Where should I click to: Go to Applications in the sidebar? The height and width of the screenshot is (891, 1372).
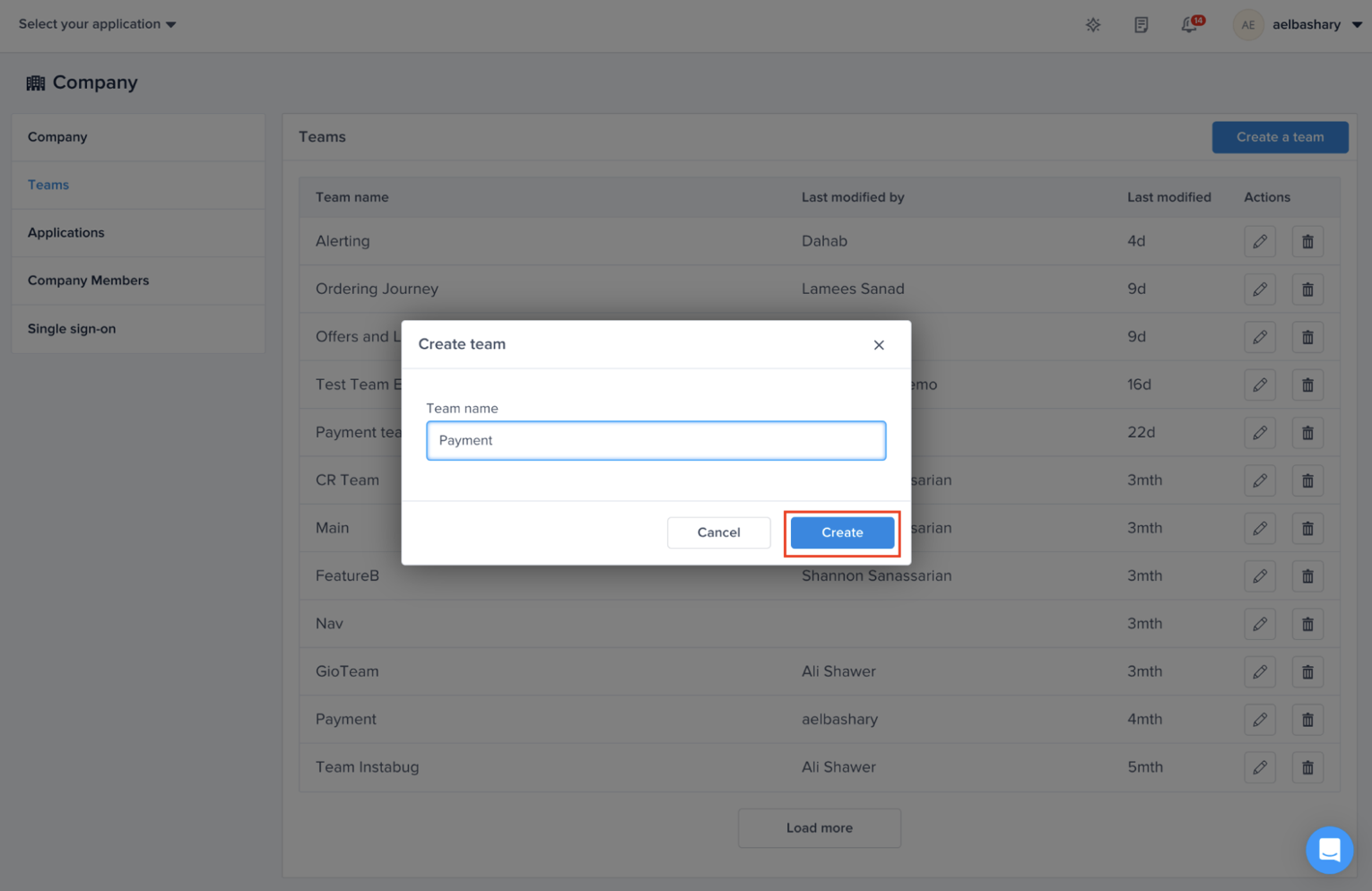click(65, 233)
